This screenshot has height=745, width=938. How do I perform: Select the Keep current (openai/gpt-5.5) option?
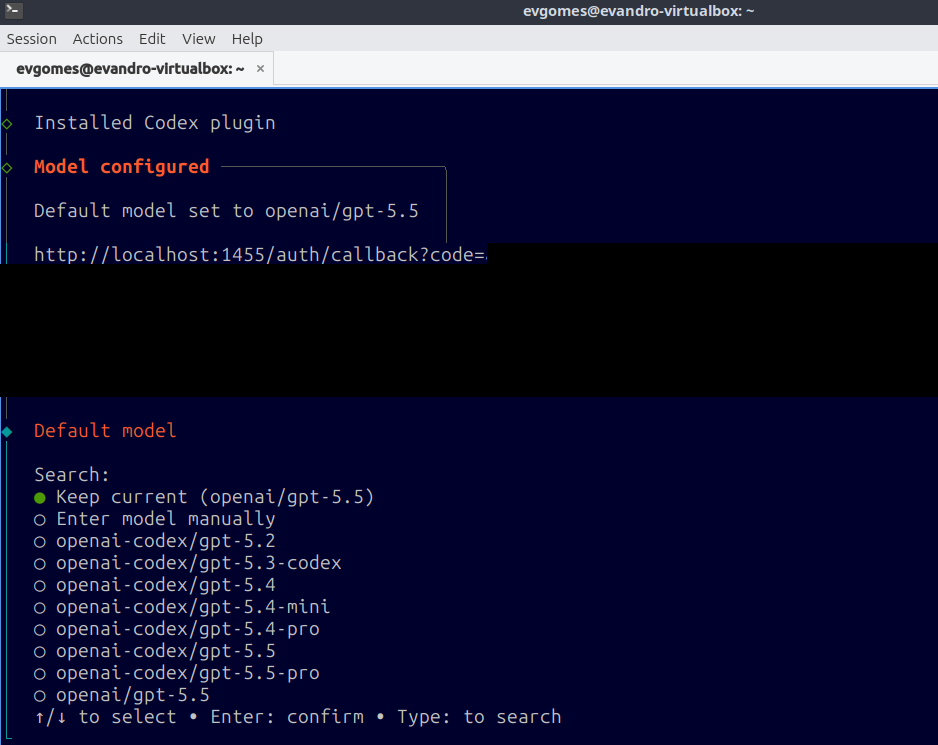[204, 497]
